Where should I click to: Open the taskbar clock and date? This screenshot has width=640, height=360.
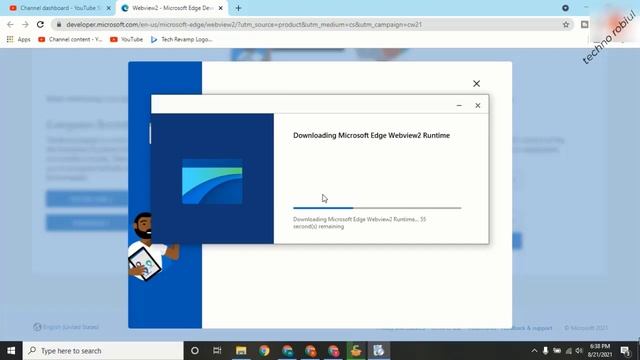pyautogui.click(x=600, y=351)
